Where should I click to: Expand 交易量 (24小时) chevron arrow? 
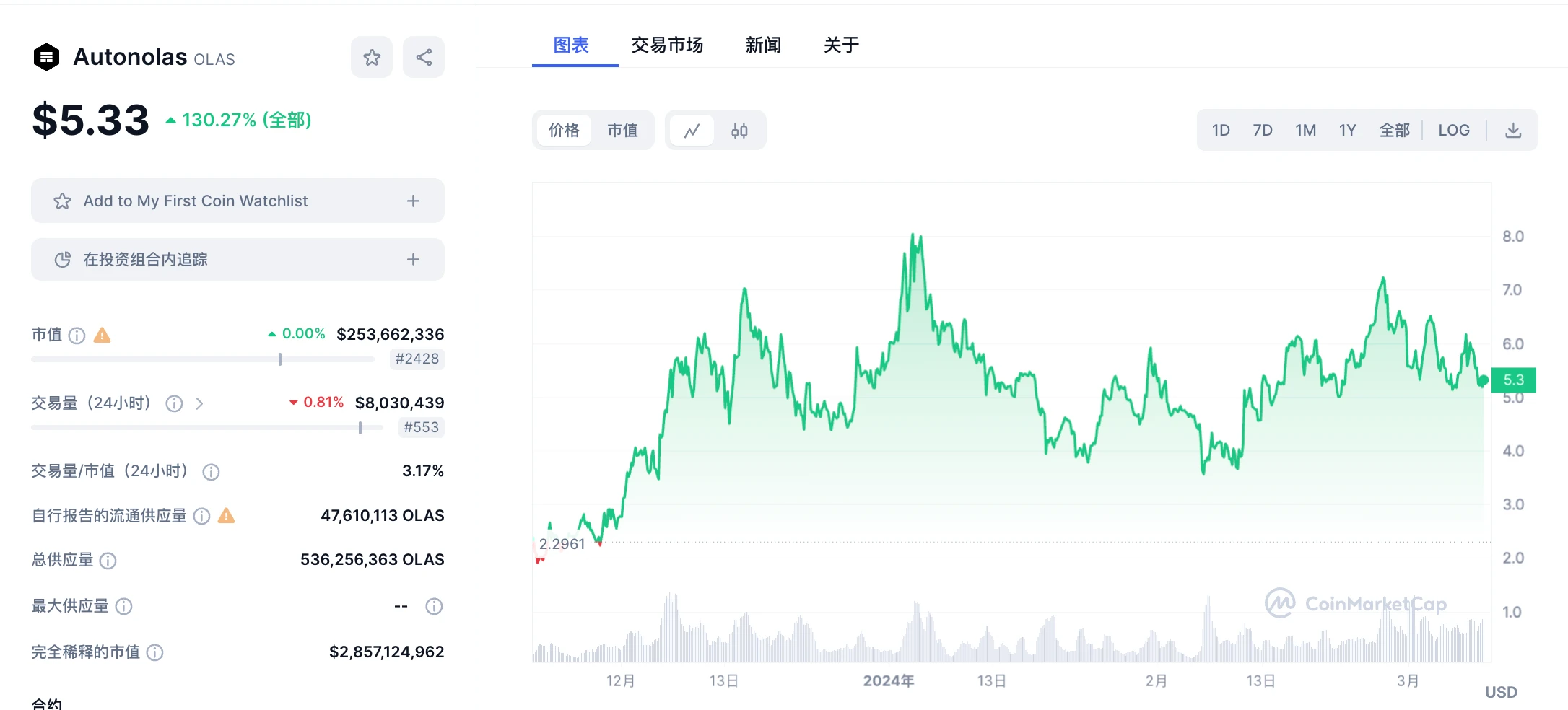click(199, 403)
